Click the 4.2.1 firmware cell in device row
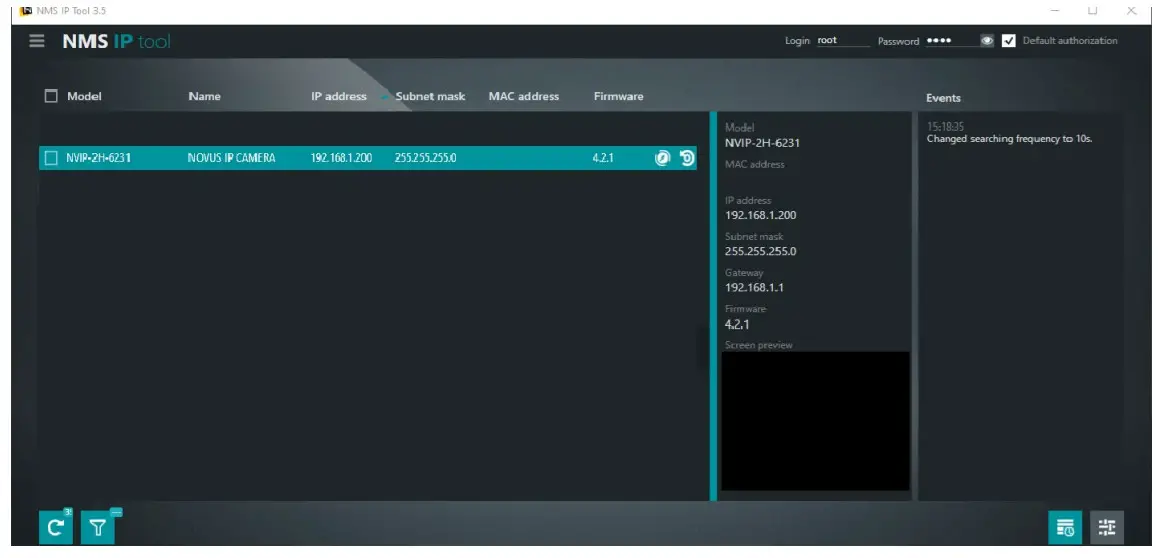 pos(603,158)
